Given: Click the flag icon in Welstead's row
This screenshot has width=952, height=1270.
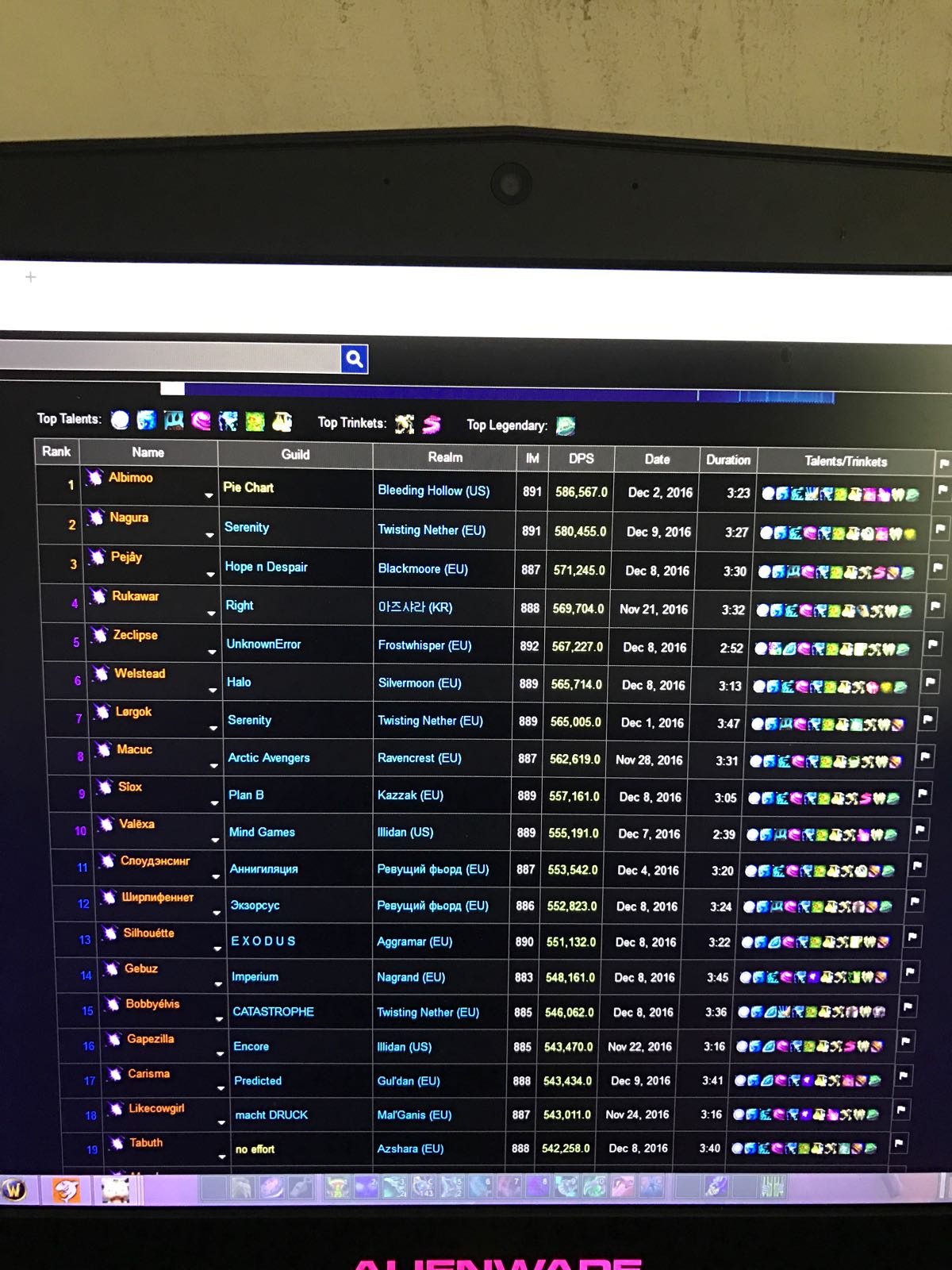Looking at the screenshot, I should point(930,682).
